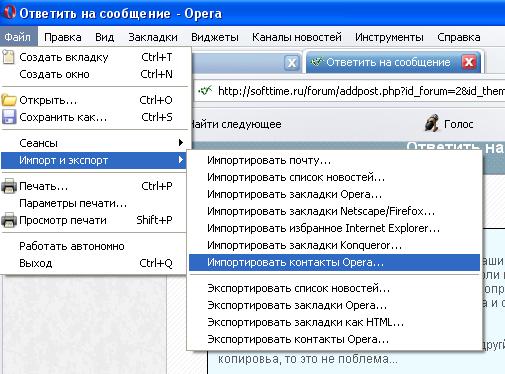Open the Виджеты menu
Viewport: 505px width, 374px height.
(215, 37)
